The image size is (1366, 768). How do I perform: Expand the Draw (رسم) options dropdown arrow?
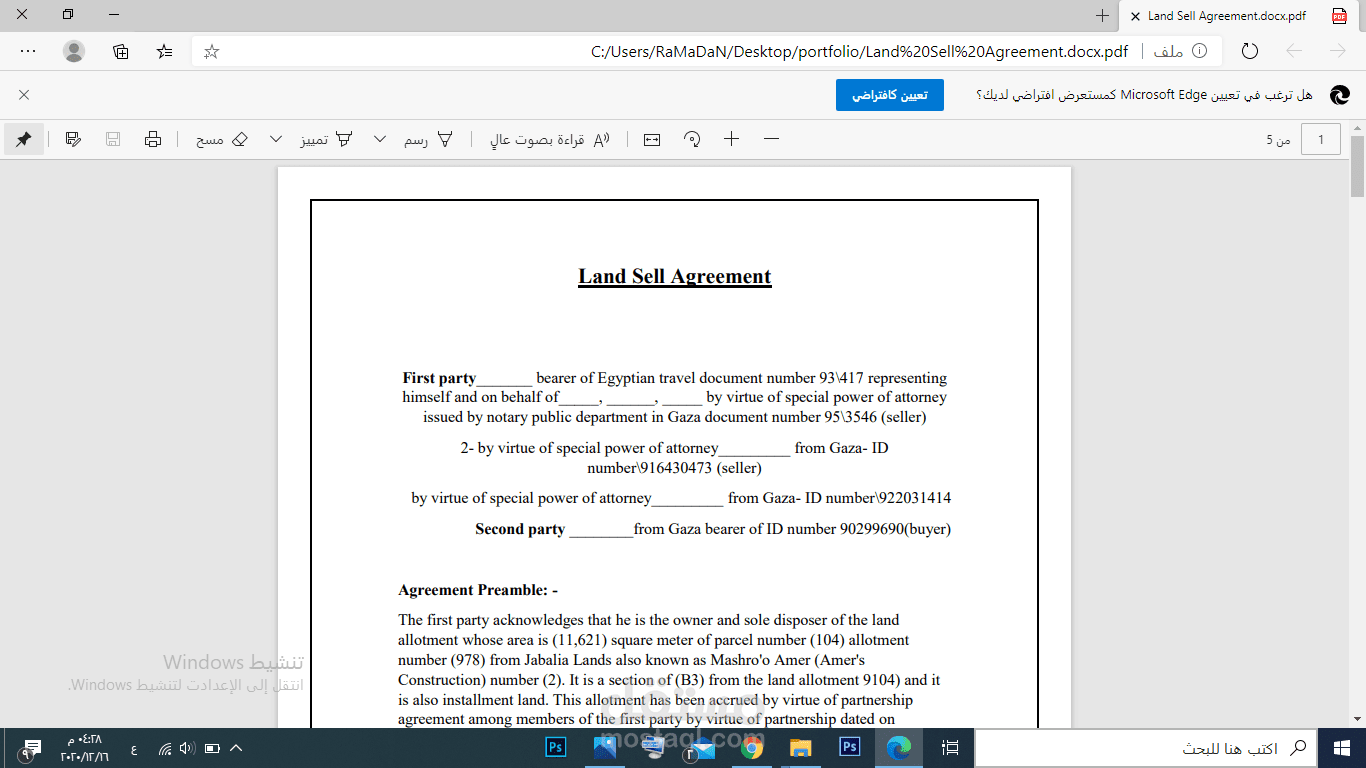(x=380, y=139)
